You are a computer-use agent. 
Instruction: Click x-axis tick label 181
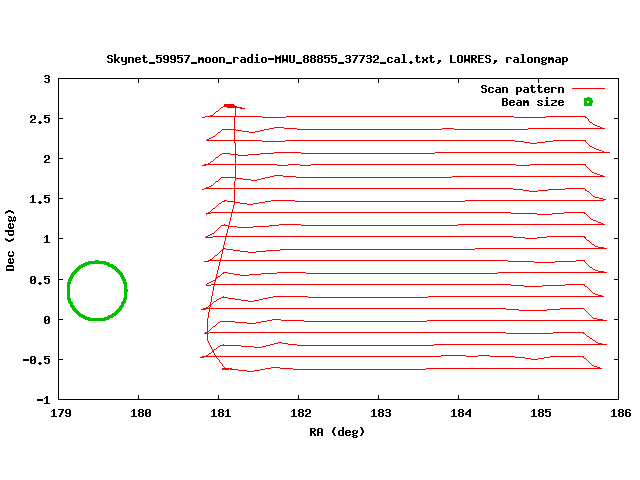(220, 413)
